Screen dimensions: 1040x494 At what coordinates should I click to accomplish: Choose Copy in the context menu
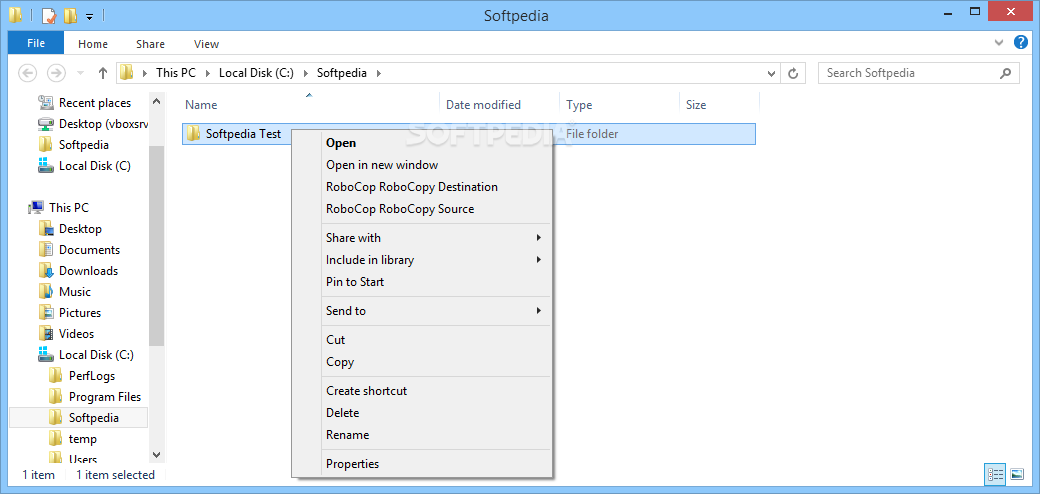pyautogui.click(x=340, y=362)
